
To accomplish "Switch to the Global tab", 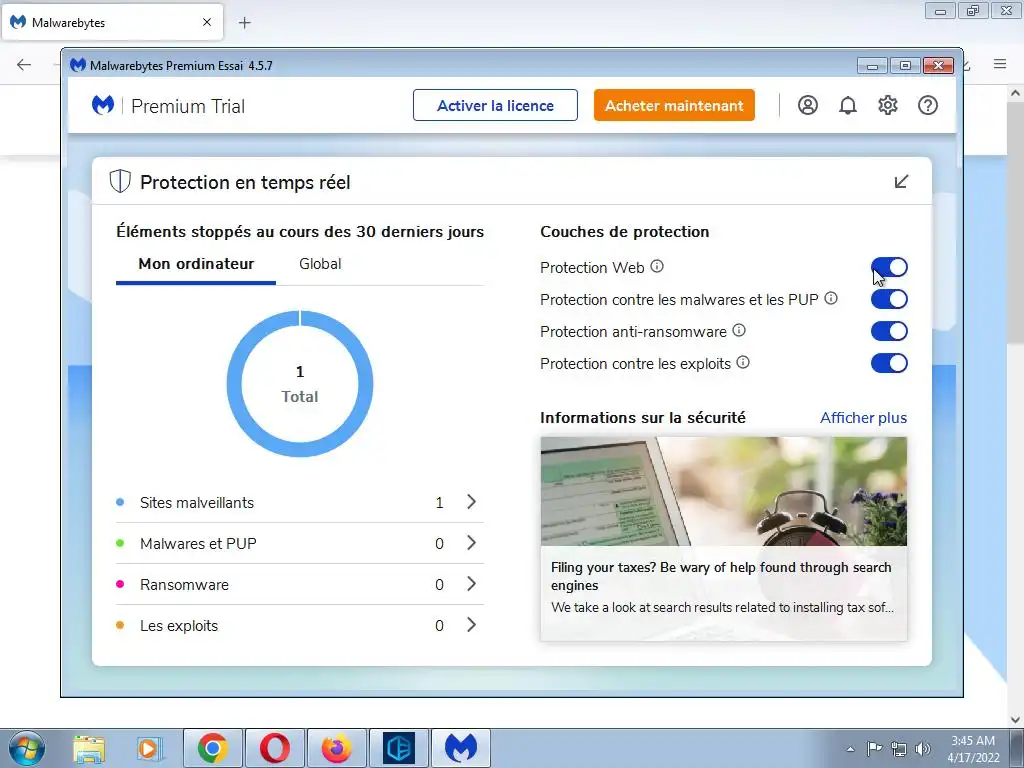I will coord(320,264).
